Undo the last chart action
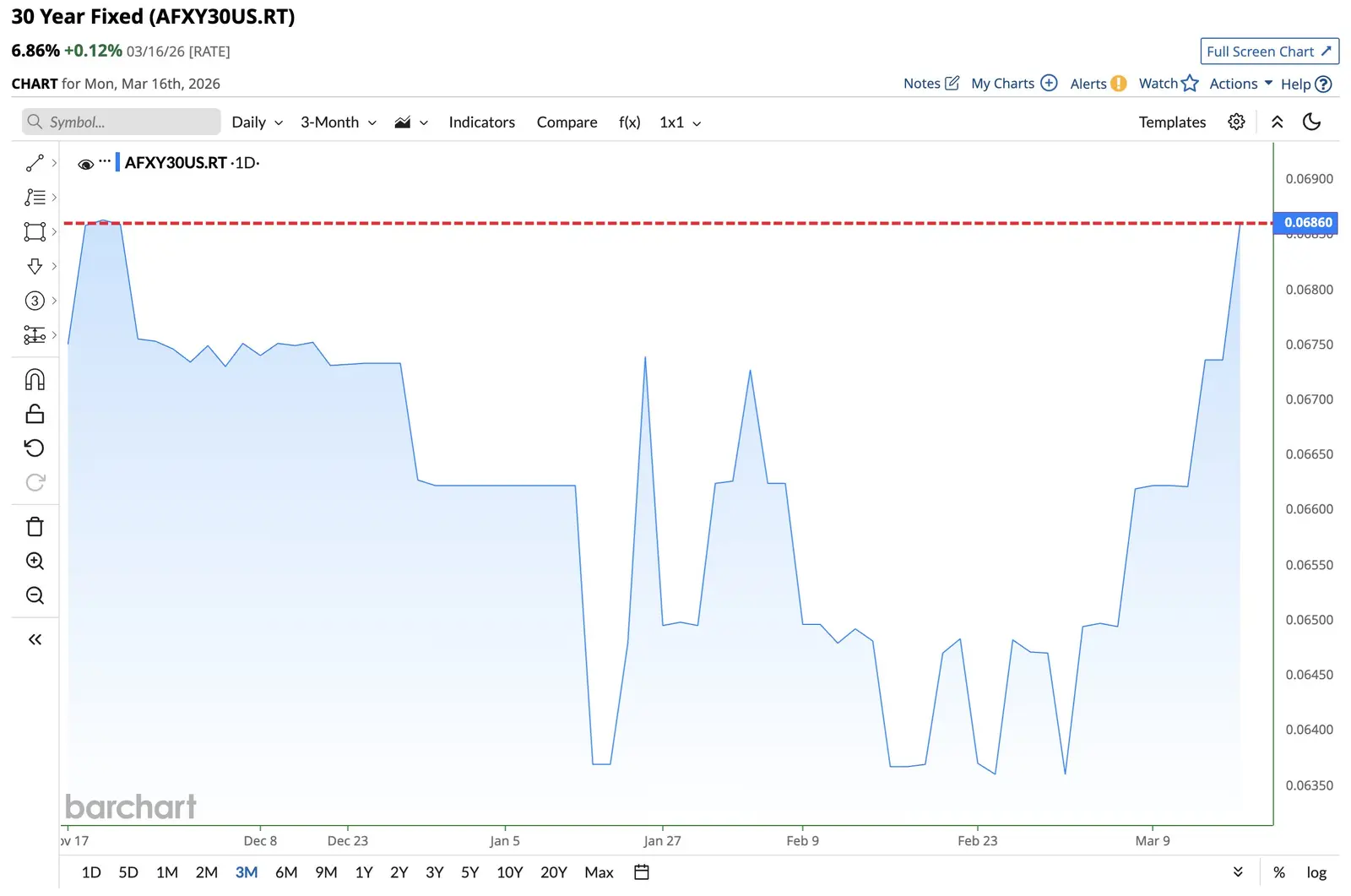The image size is (1351, 896). (x=35, y=448)
